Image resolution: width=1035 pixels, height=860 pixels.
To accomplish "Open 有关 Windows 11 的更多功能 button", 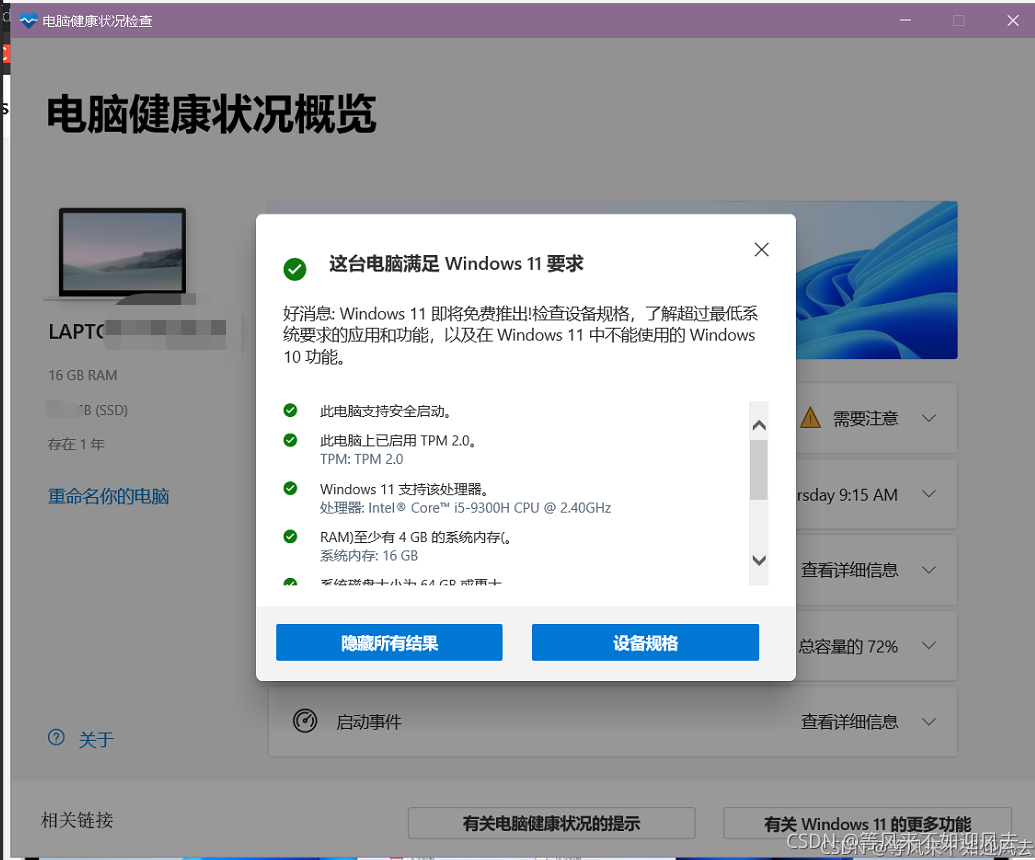I will click(867, 823).
